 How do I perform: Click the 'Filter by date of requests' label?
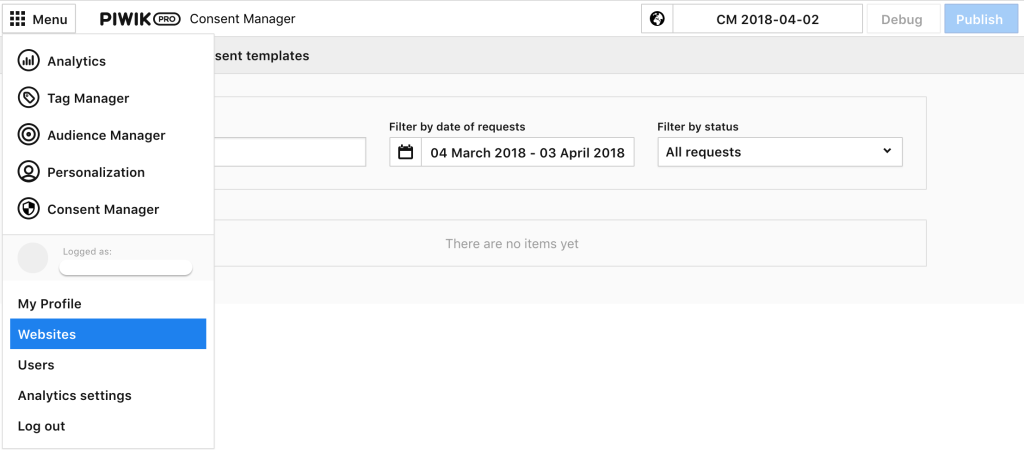coord(457,127)
